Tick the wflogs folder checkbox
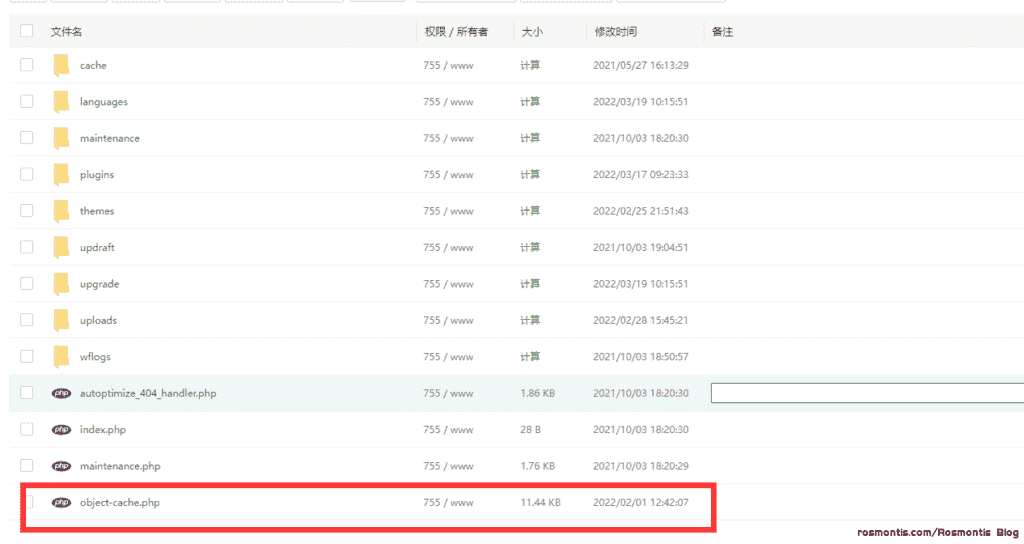 pos(27,357)
